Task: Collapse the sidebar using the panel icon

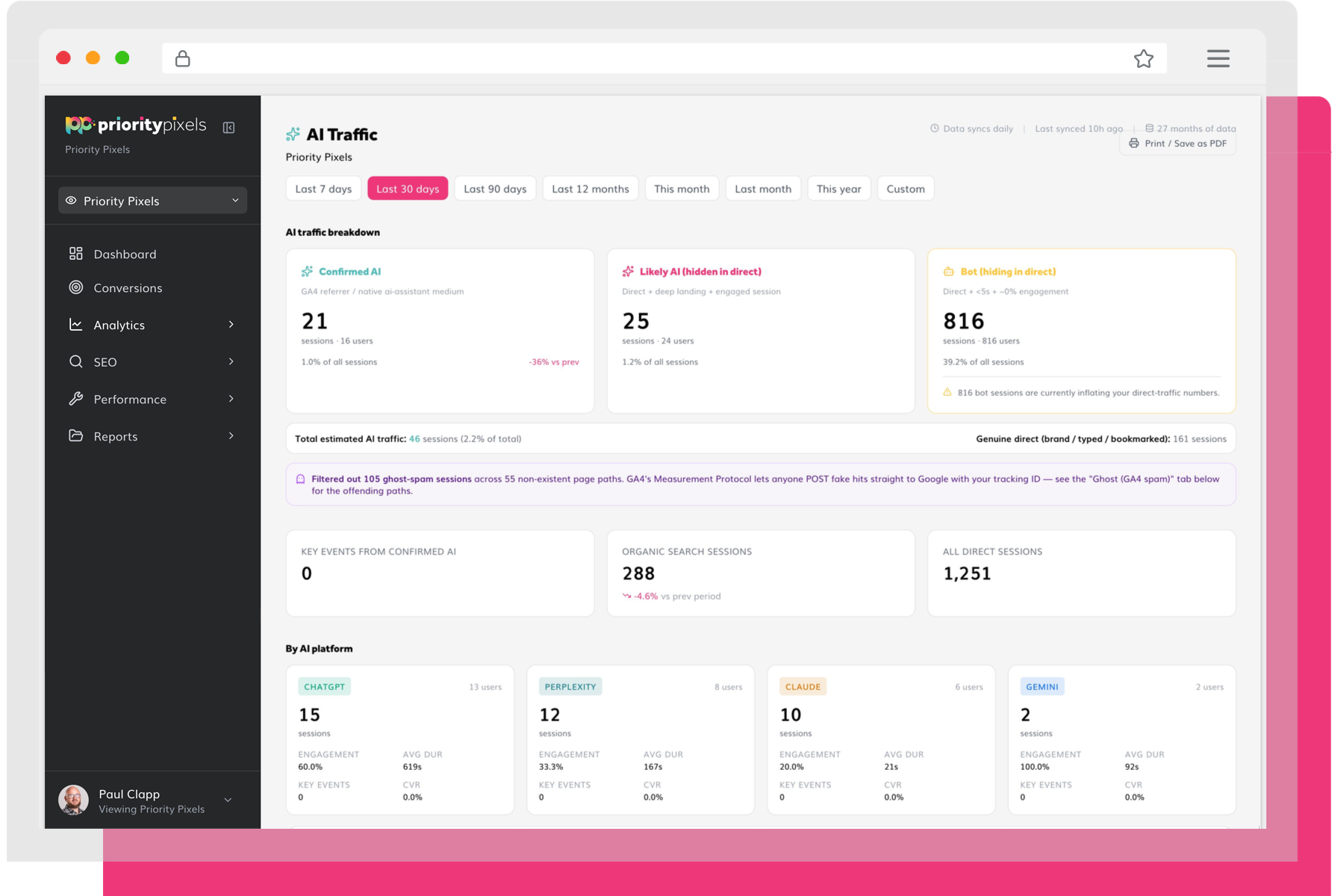Action: tap(229, 128)
